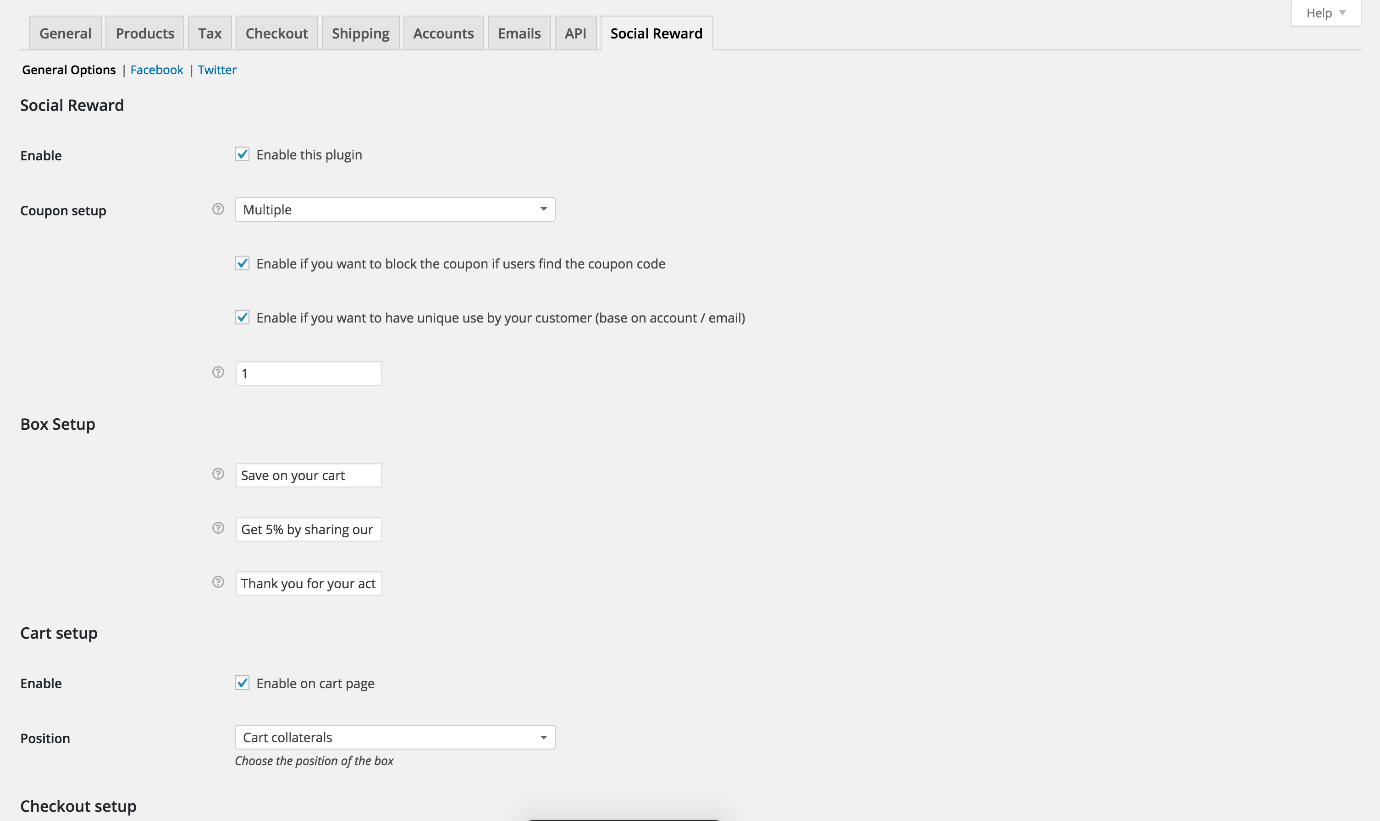The image size is (1380, 821).
Task: Focus the coupon usage field containing "1"
Action: 308,373
